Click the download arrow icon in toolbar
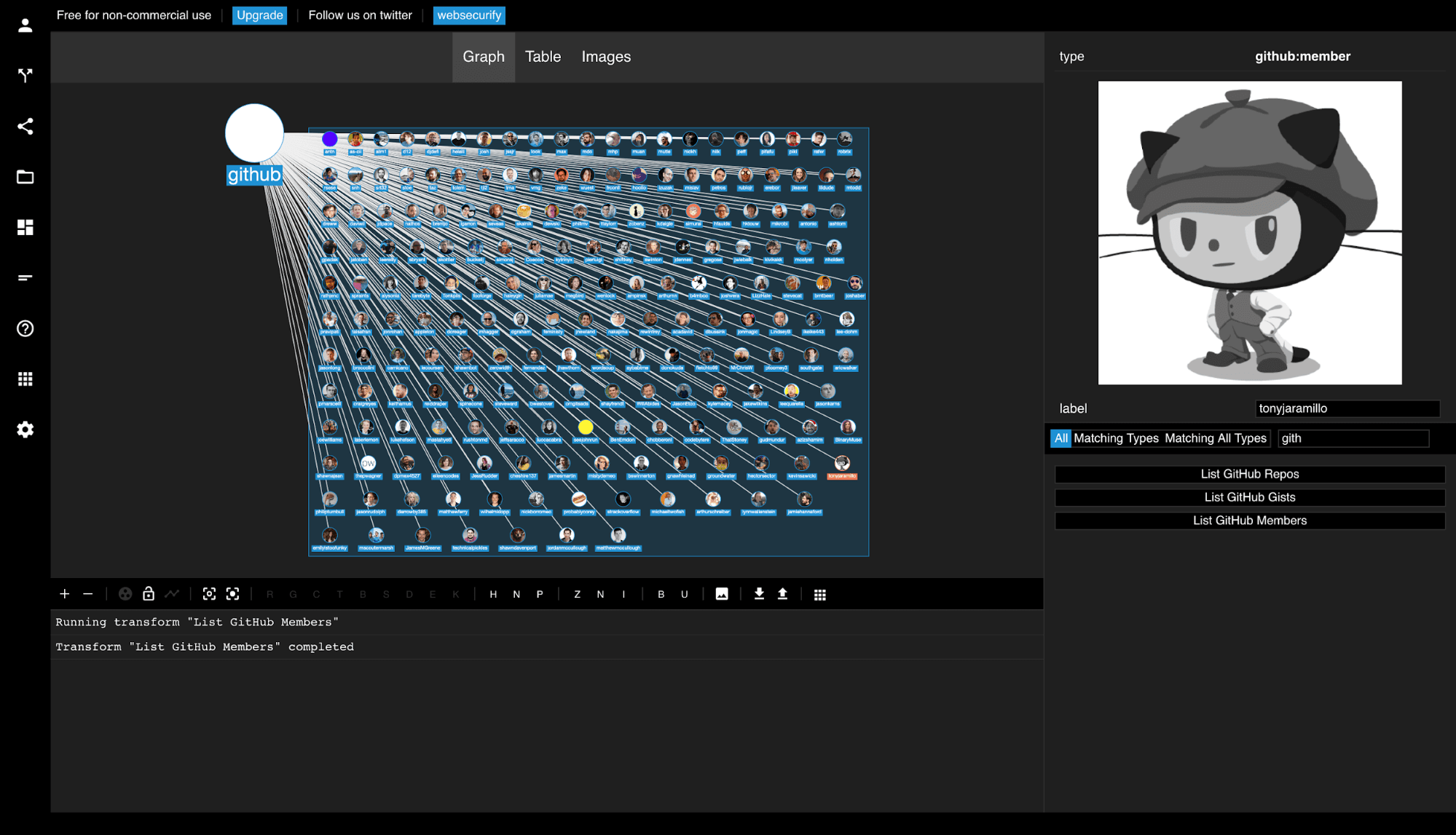1456x835 pixels. (759, 594)
